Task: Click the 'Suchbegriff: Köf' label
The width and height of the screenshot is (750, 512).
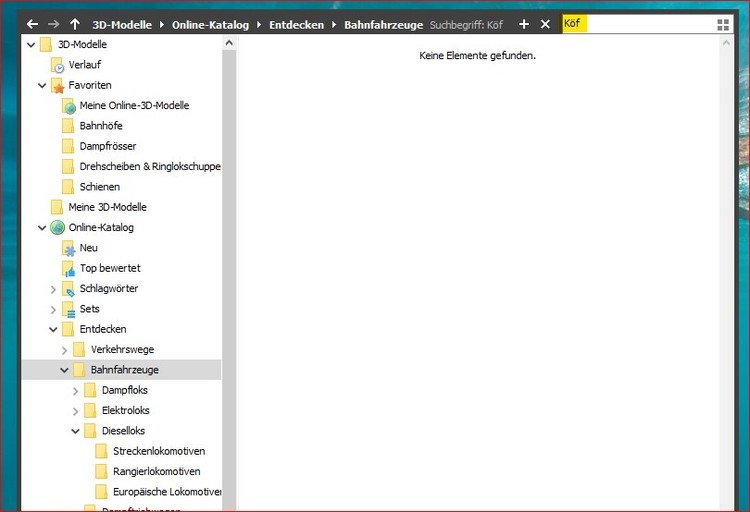Action: (x=466, y=25)
